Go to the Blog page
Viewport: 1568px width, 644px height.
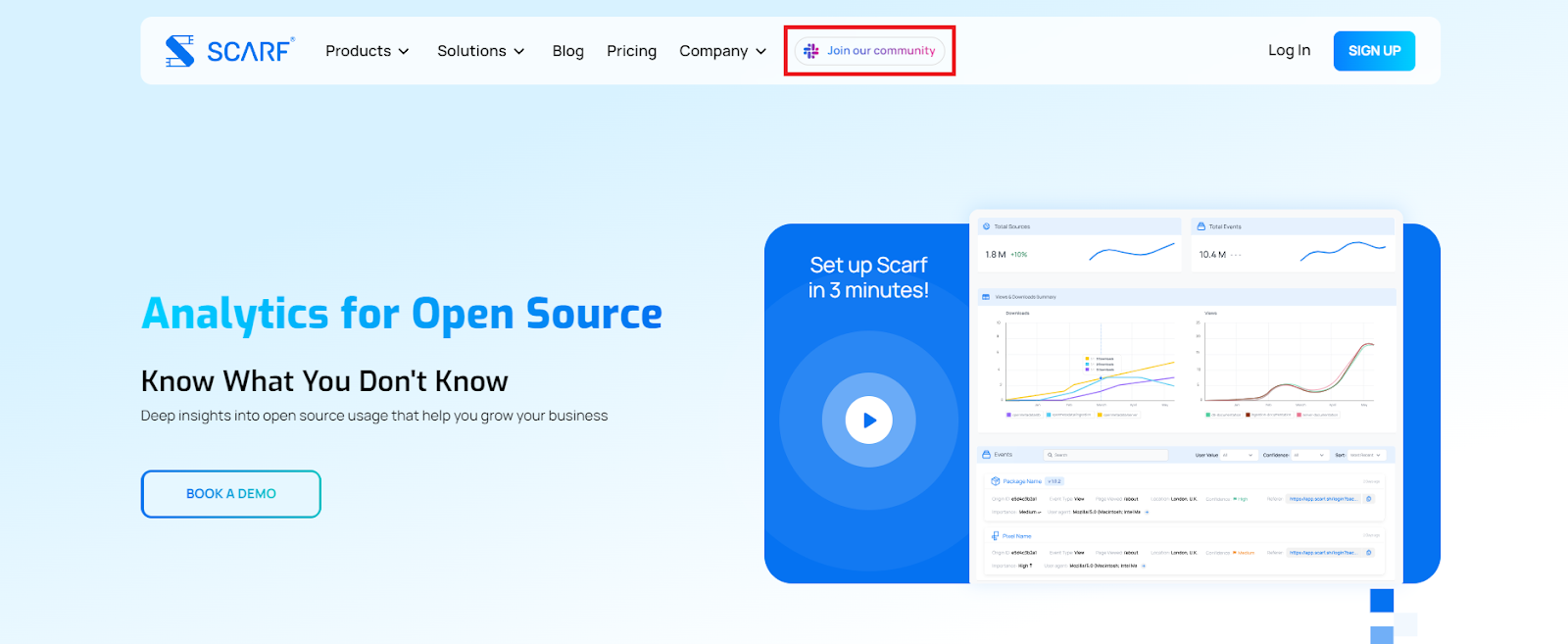(x=568, y=51)
